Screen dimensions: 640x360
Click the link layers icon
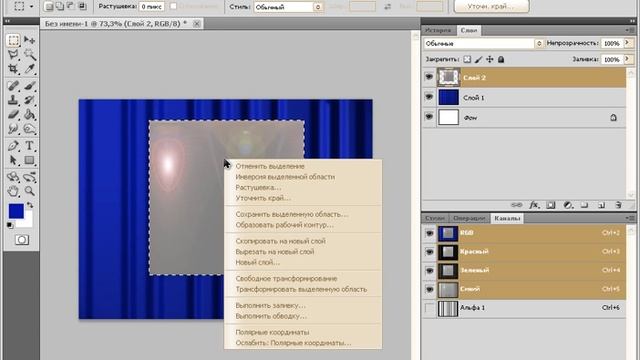(x=516, y=205)
